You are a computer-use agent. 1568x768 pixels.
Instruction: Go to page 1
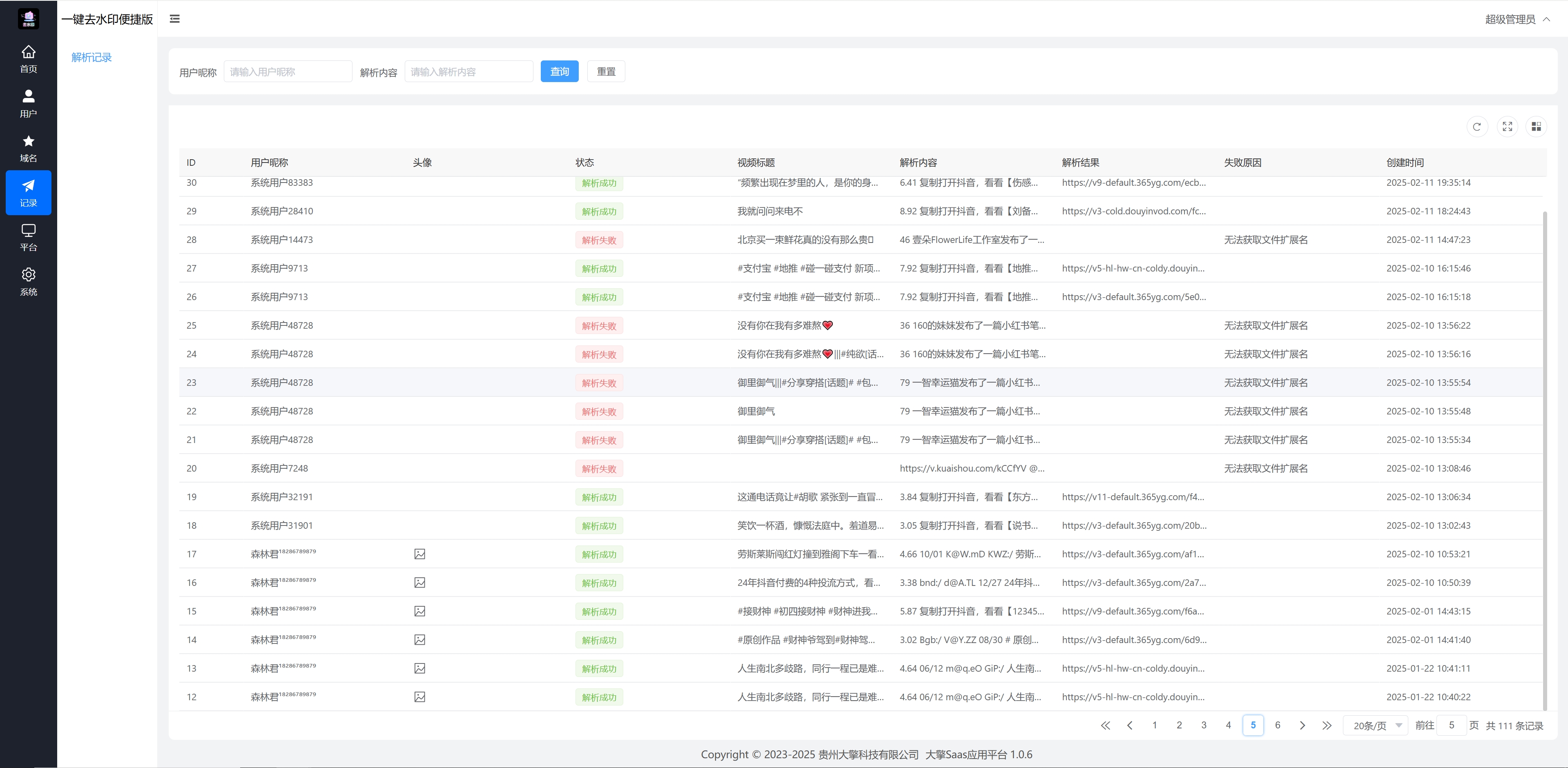[x=1154, y=726]
